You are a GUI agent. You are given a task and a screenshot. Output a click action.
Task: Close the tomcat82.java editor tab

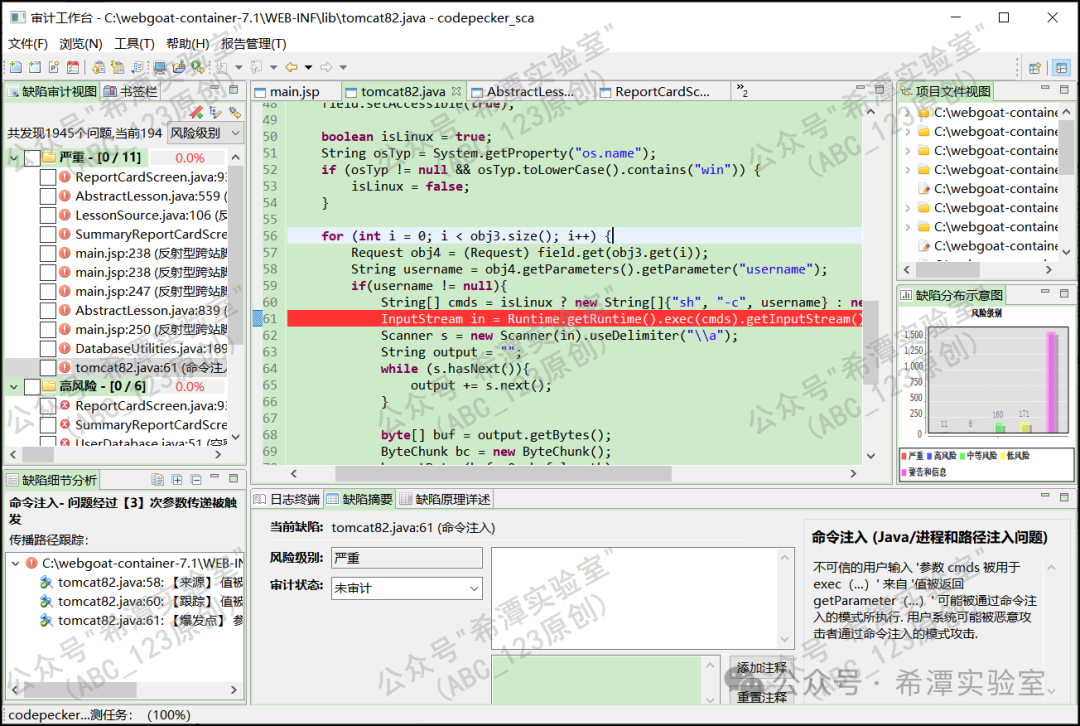coord(456,91)
